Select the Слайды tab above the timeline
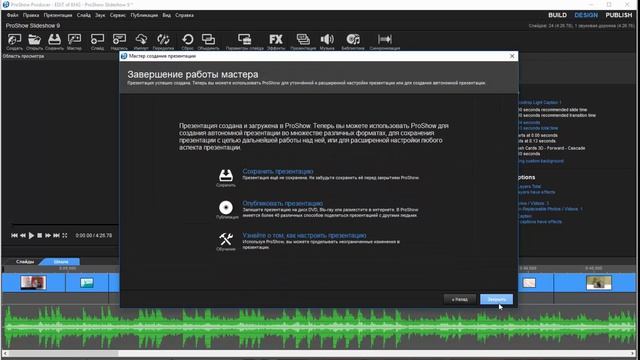This screenshot has width=640, height=360. tap(25, 262)
